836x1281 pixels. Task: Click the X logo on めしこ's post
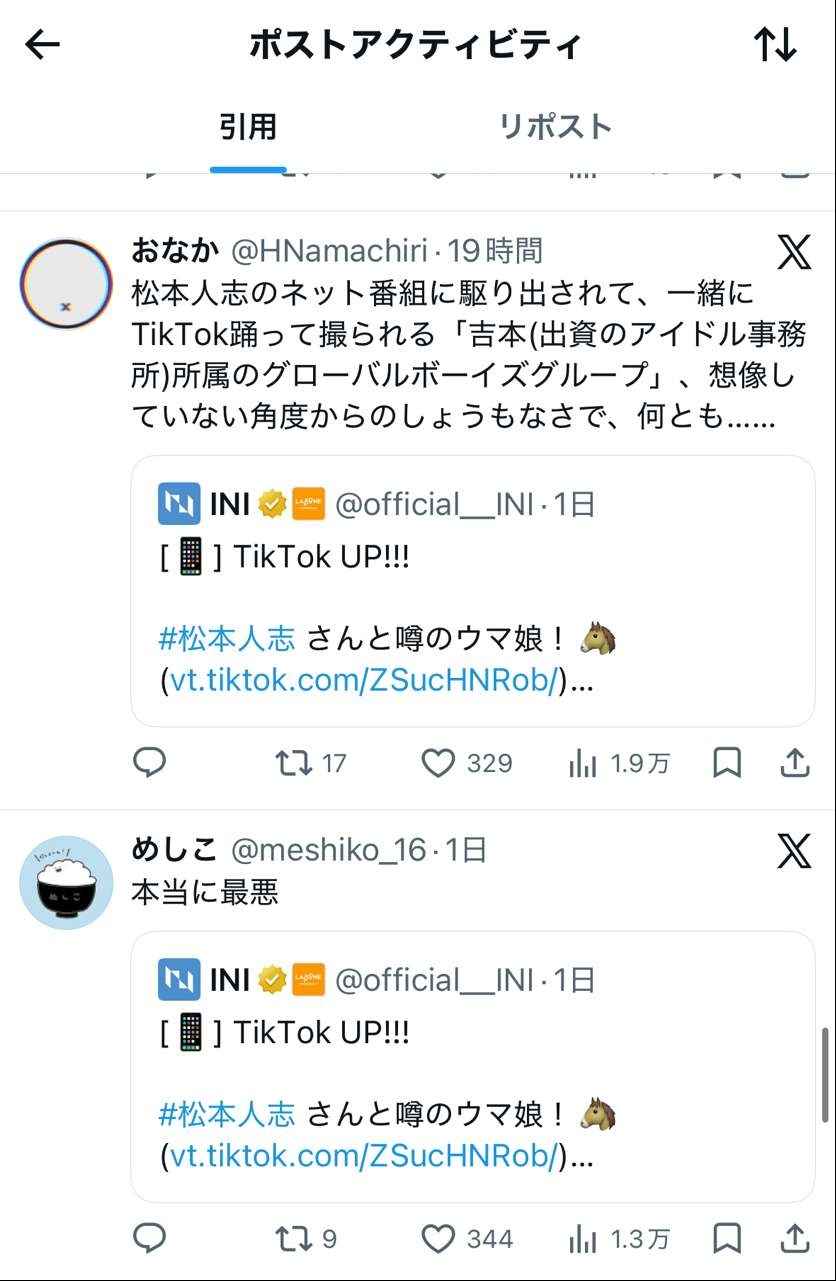point(794,851)
